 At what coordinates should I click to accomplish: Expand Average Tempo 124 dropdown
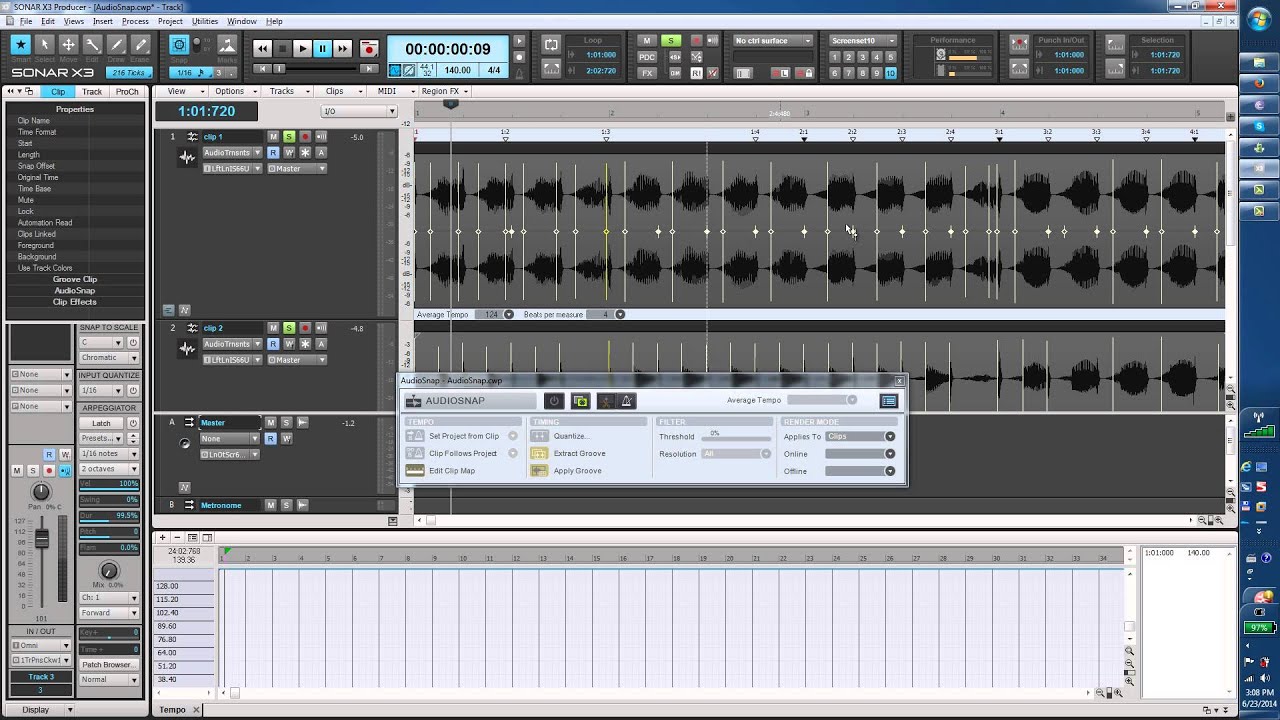pos(508,315)
